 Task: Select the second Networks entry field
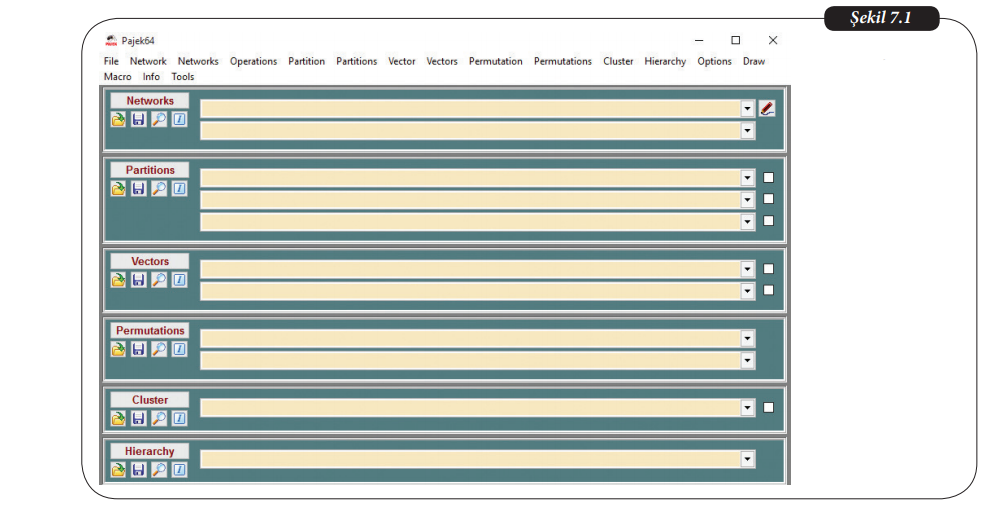point(469,130)
